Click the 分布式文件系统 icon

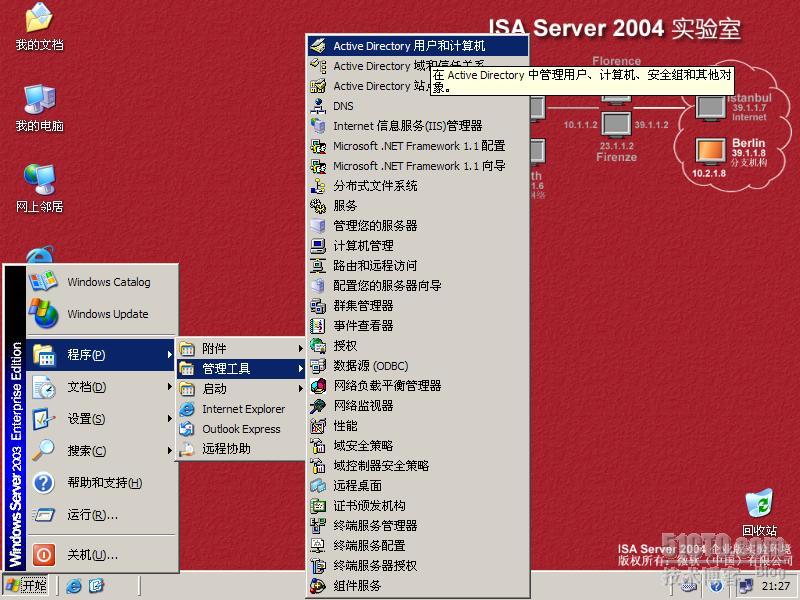(x=318, y=186)
